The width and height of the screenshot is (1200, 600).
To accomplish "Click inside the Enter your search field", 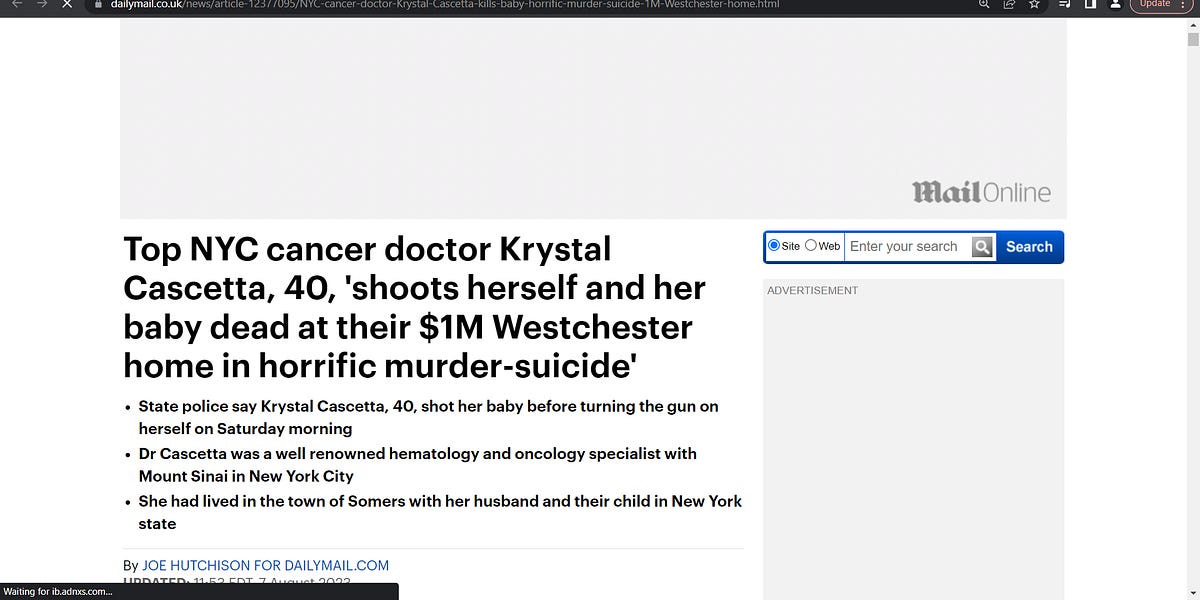I will (905, 246).
